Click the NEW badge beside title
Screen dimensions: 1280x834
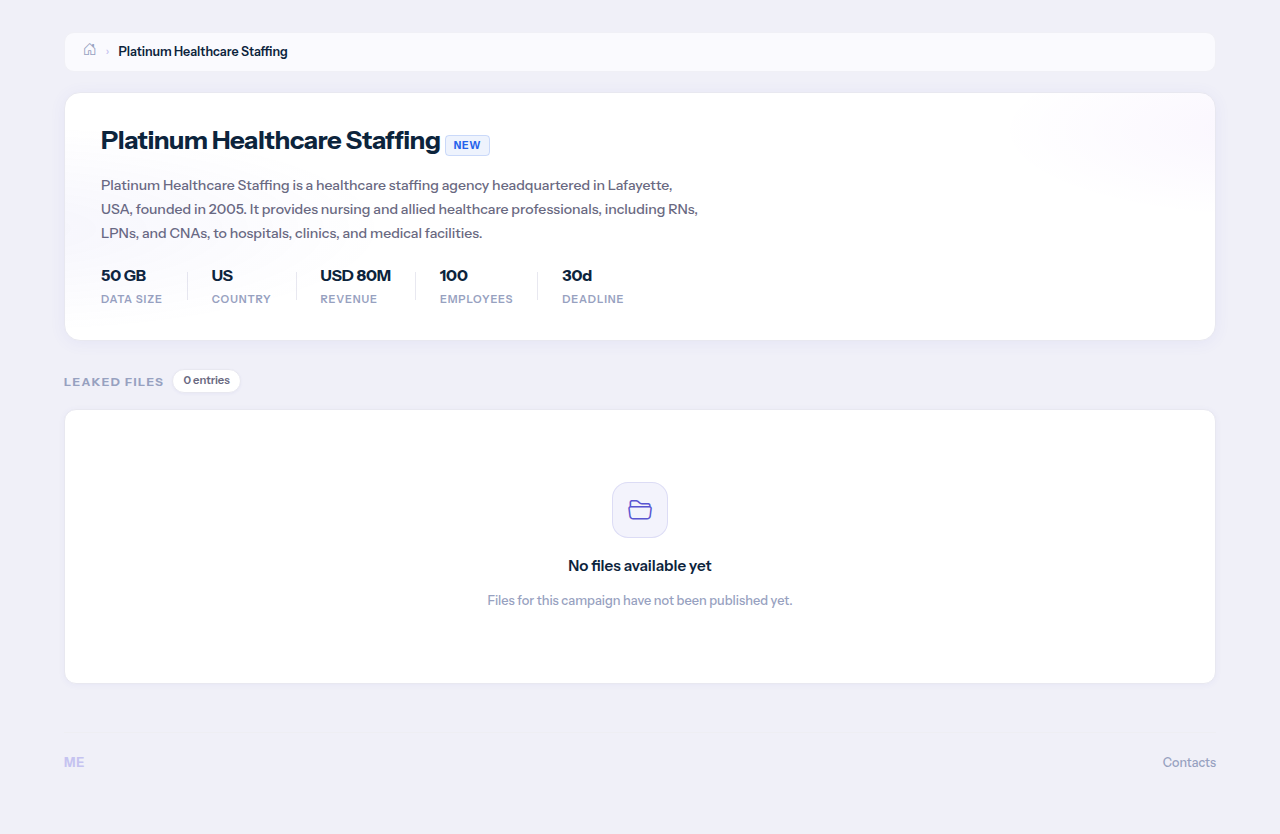pyautogui.click(x=467, y=145)
